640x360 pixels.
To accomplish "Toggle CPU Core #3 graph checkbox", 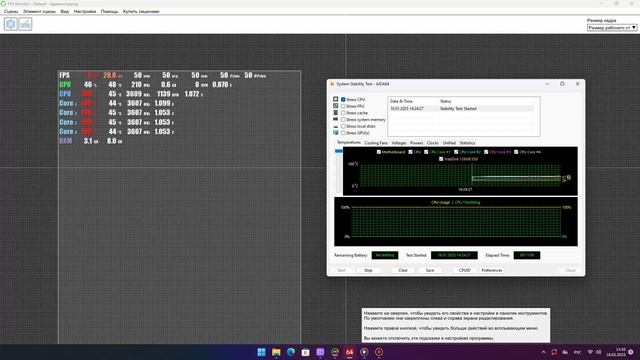I will tap(486, 152).
